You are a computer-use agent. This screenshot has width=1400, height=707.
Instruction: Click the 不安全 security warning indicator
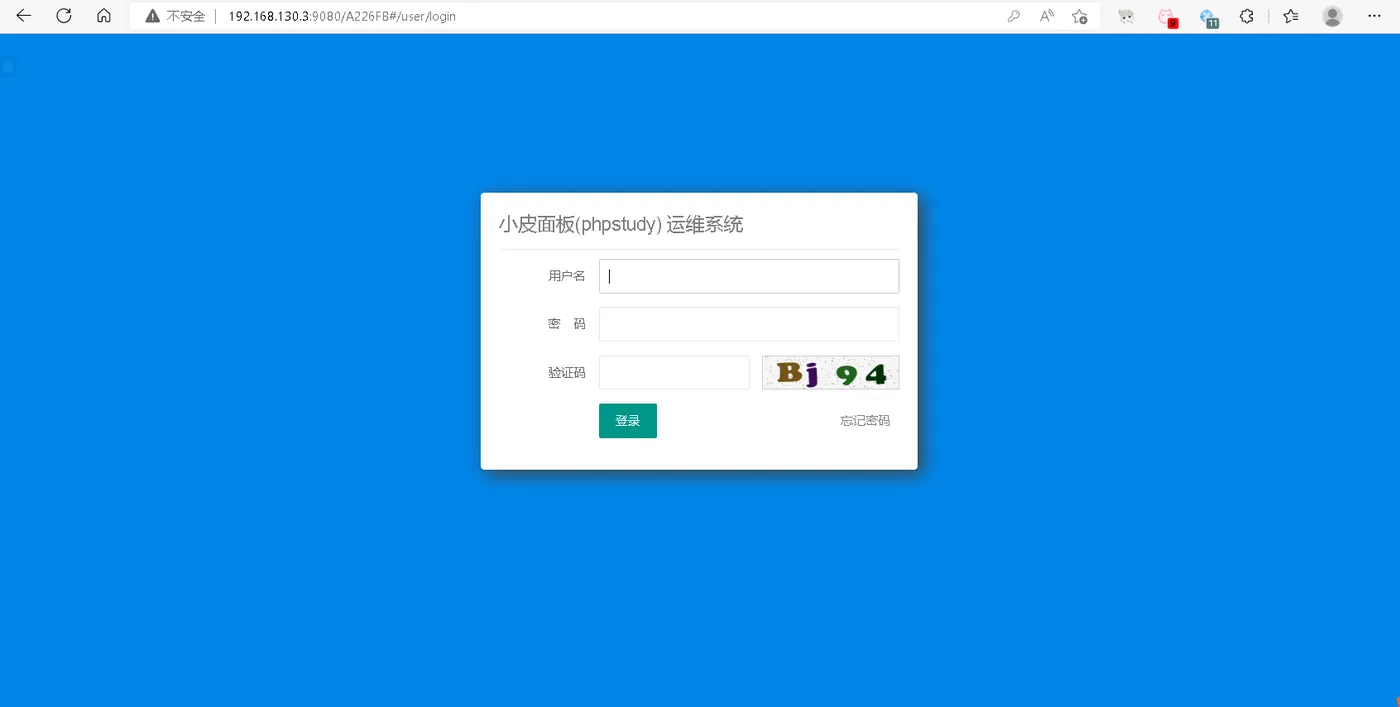[176, 16]
